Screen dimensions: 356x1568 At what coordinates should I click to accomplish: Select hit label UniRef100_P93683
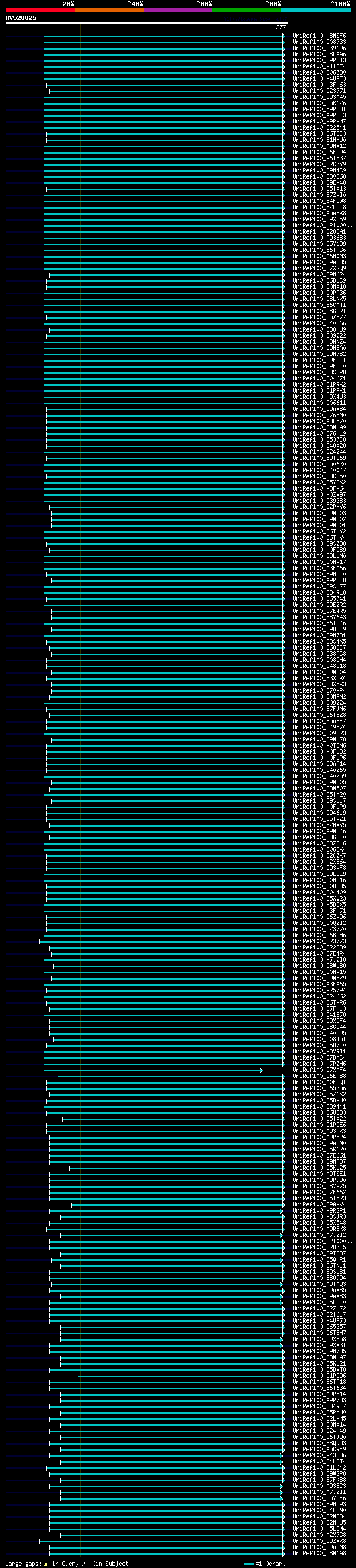(x=319, y=238)
